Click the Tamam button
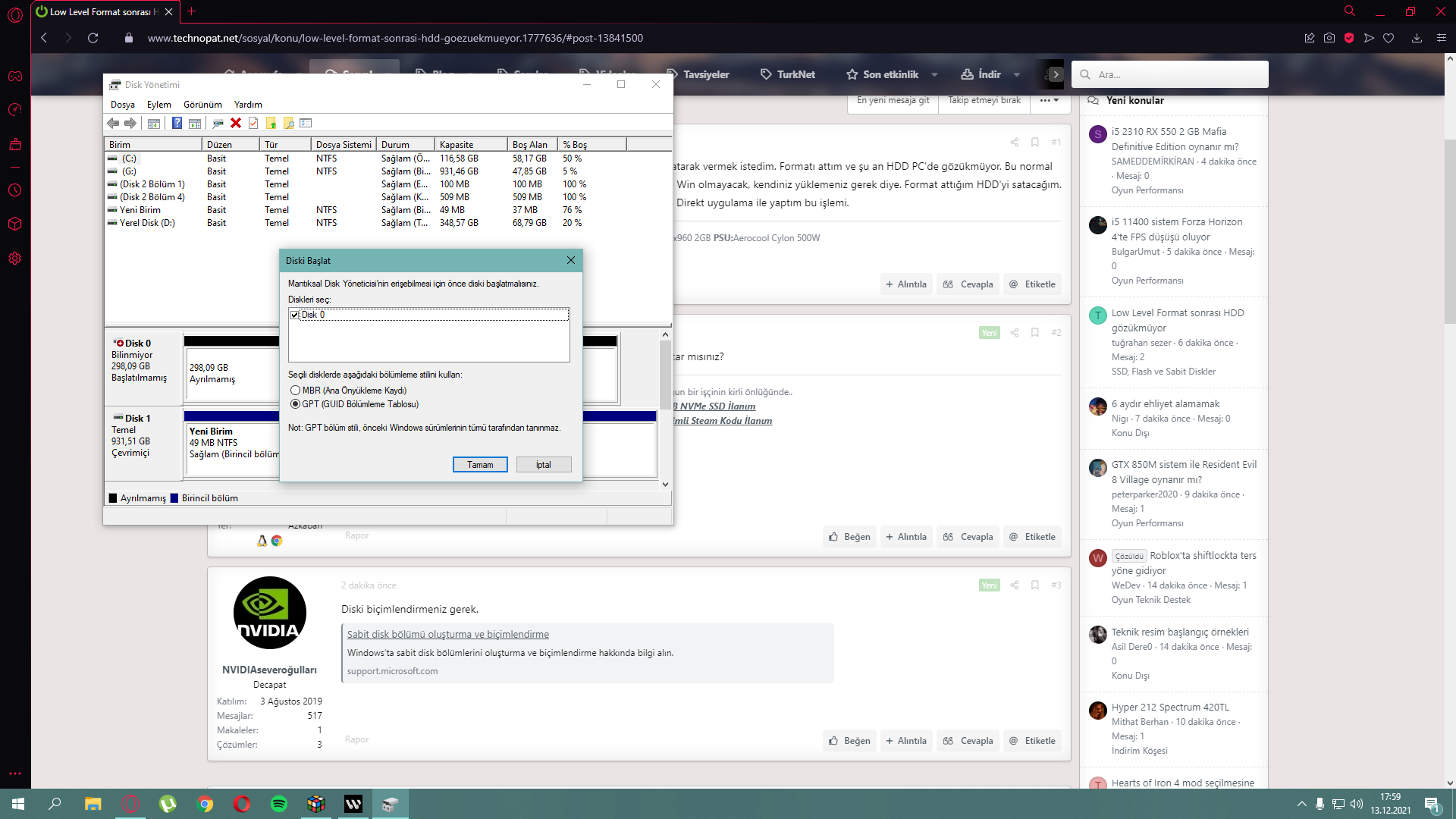The image size is (1456, 819). point(480,465)
